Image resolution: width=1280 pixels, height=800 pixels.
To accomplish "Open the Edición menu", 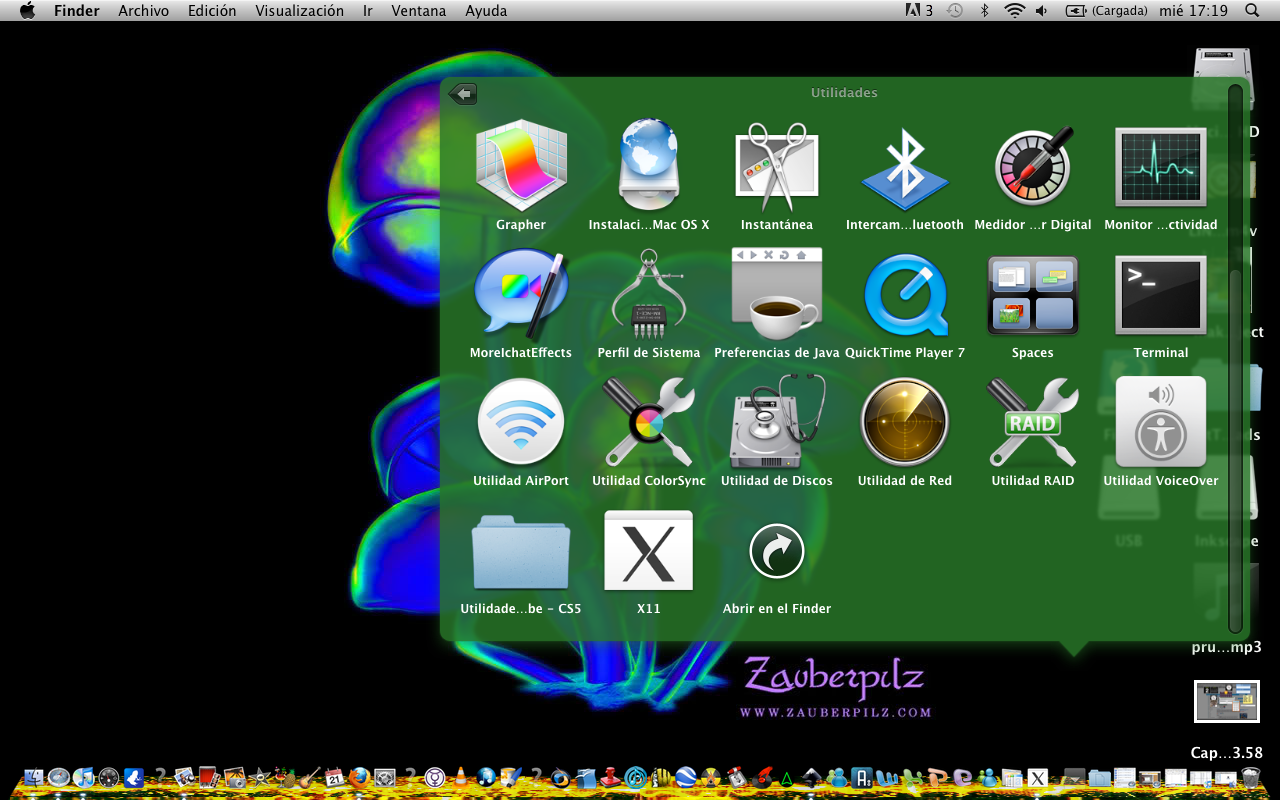I will (212, 11).
